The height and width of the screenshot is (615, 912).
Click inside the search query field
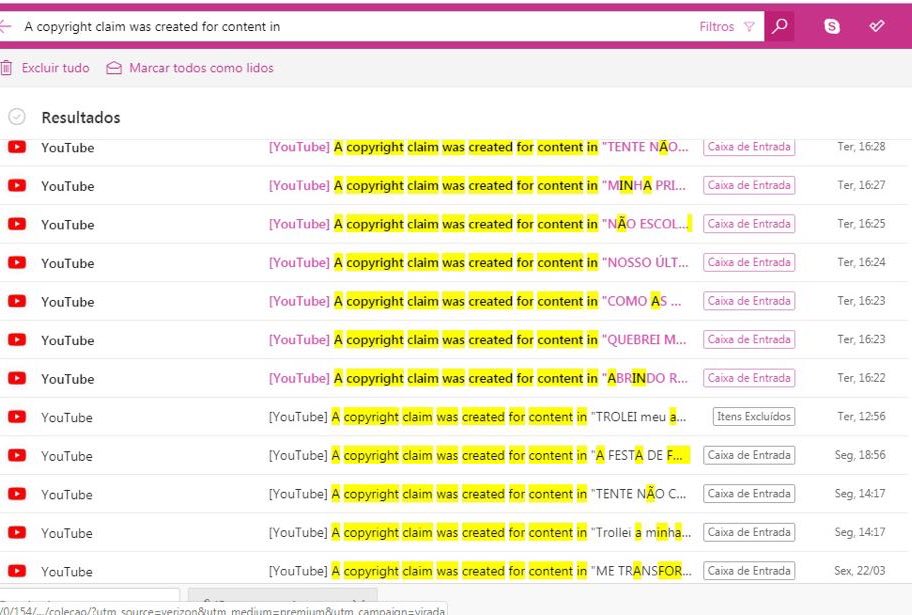point(355,26)
